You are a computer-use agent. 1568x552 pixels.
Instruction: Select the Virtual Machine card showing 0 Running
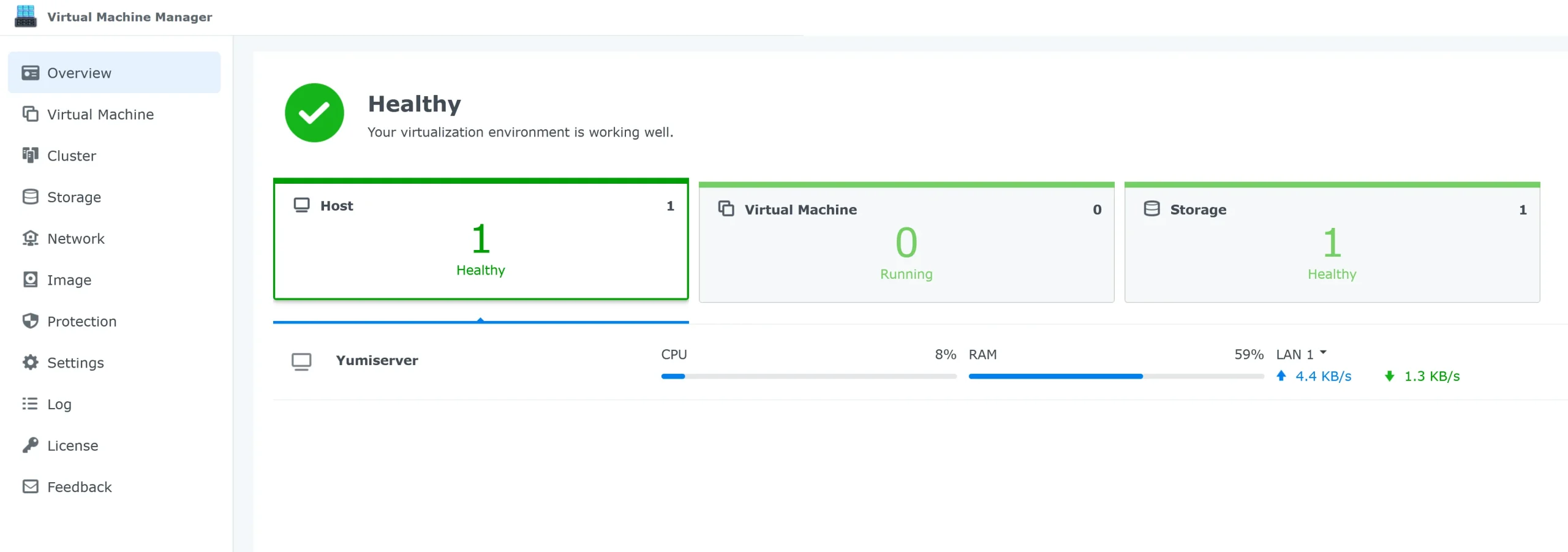(x=906, y=242)
